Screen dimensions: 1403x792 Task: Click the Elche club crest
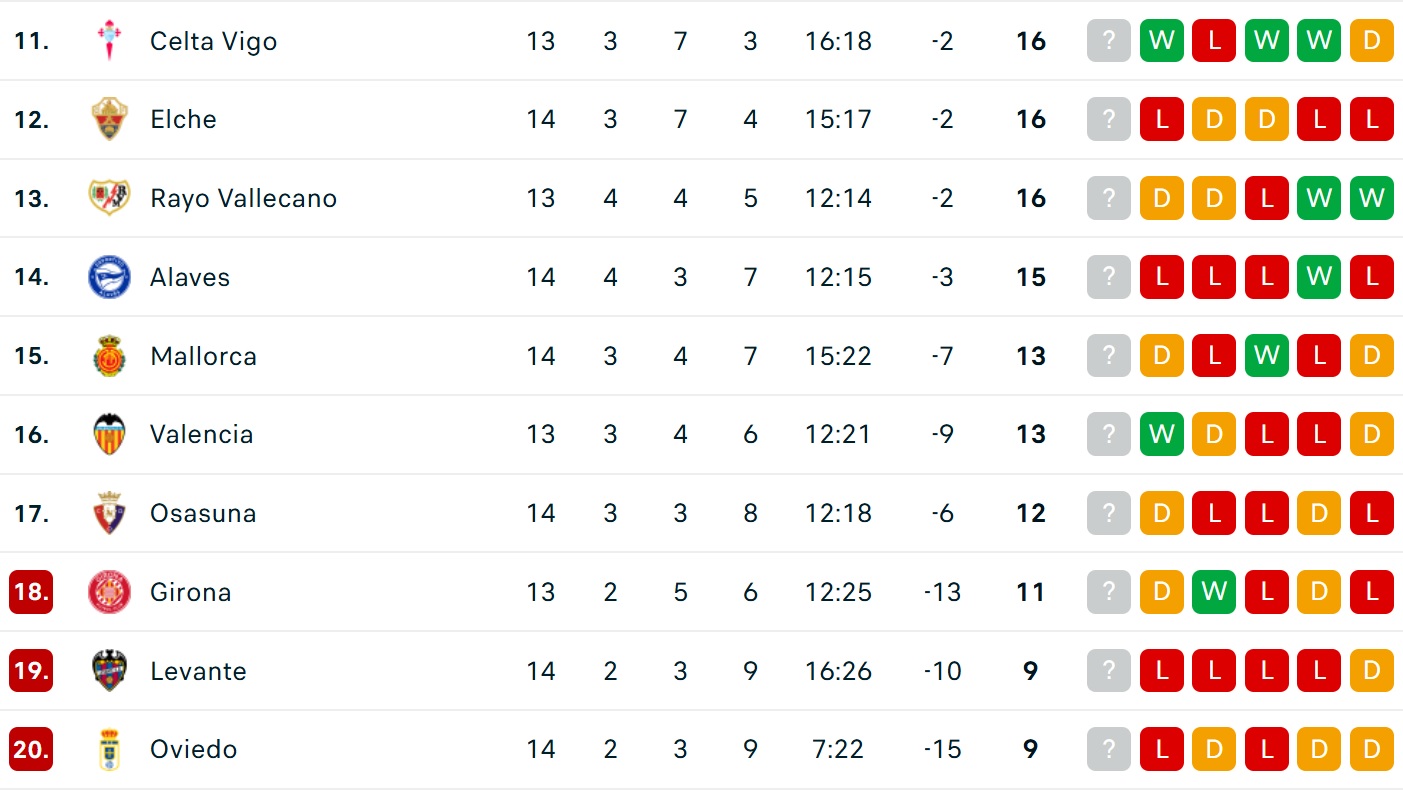point(109,119)
